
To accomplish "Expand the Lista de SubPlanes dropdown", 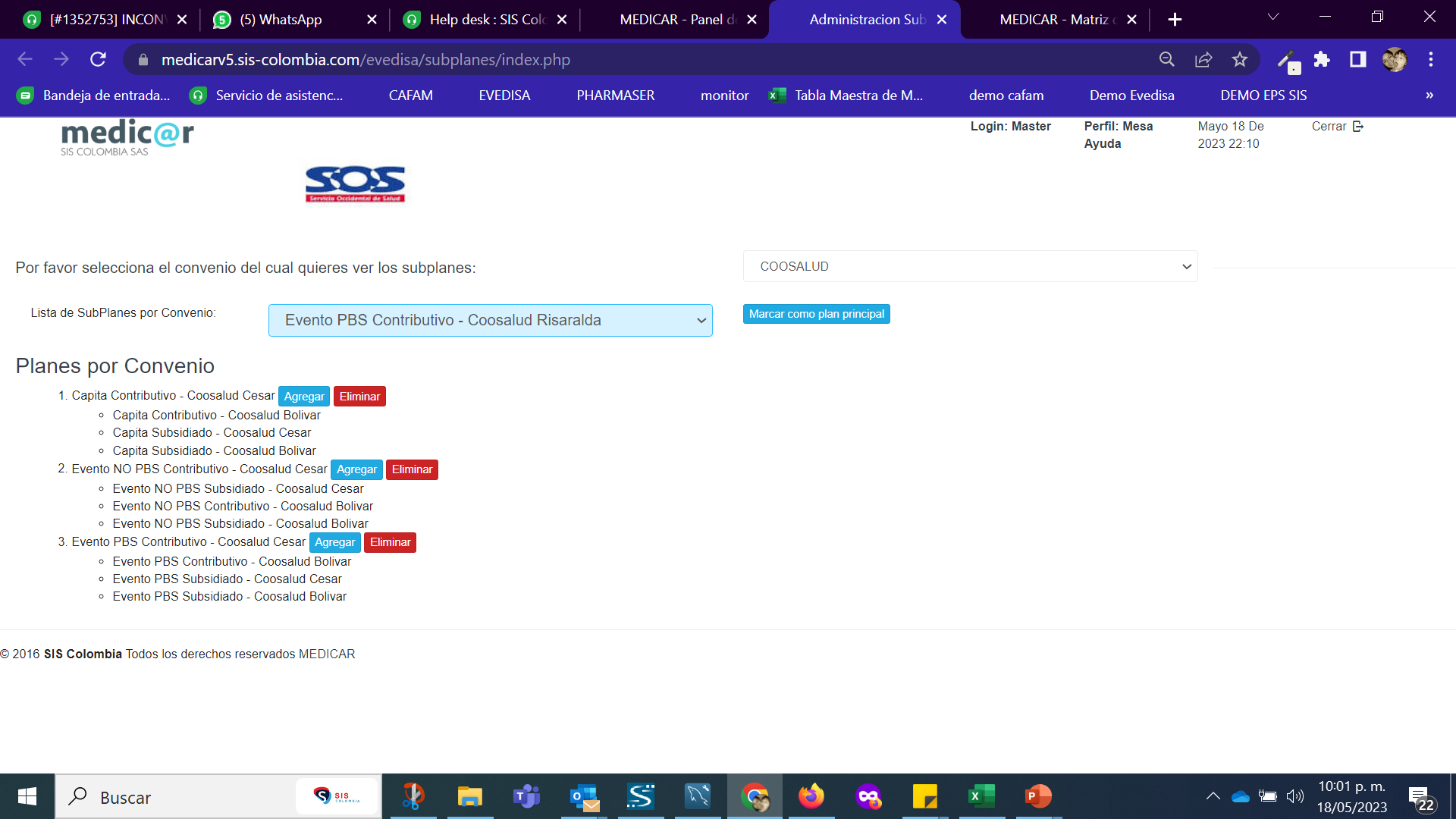I will (x=490, y=320).
